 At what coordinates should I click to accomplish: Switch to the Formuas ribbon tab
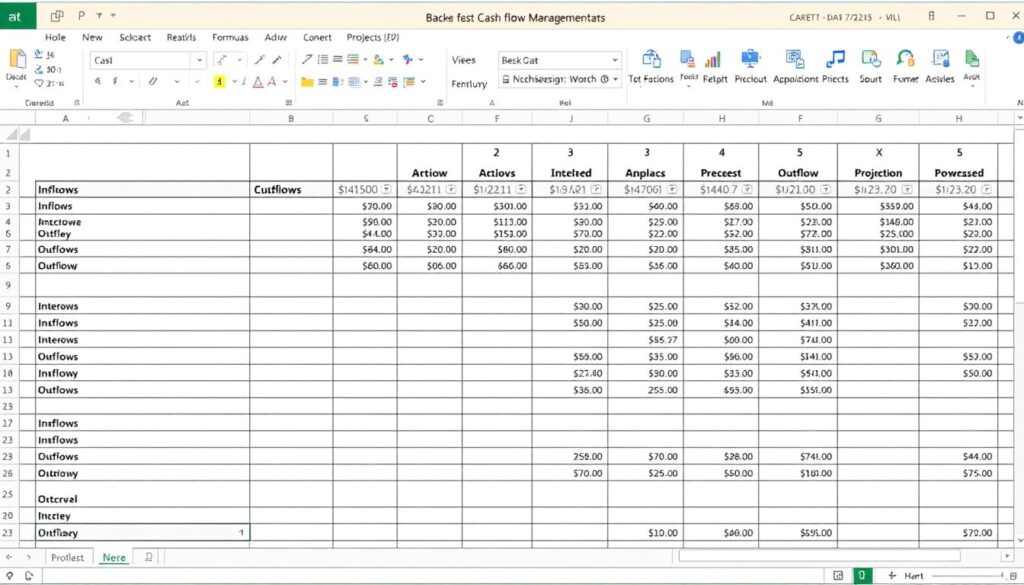230,37
